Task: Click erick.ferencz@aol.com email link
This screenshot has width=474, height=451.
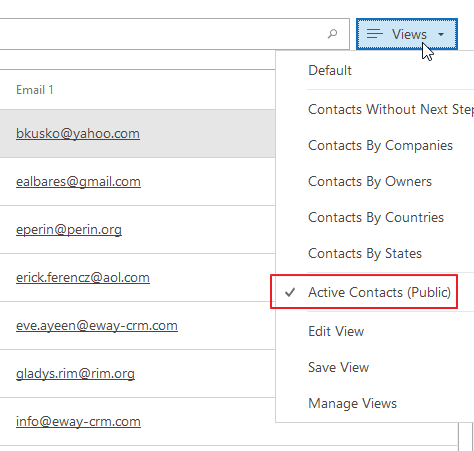Action: click(83, 278)
